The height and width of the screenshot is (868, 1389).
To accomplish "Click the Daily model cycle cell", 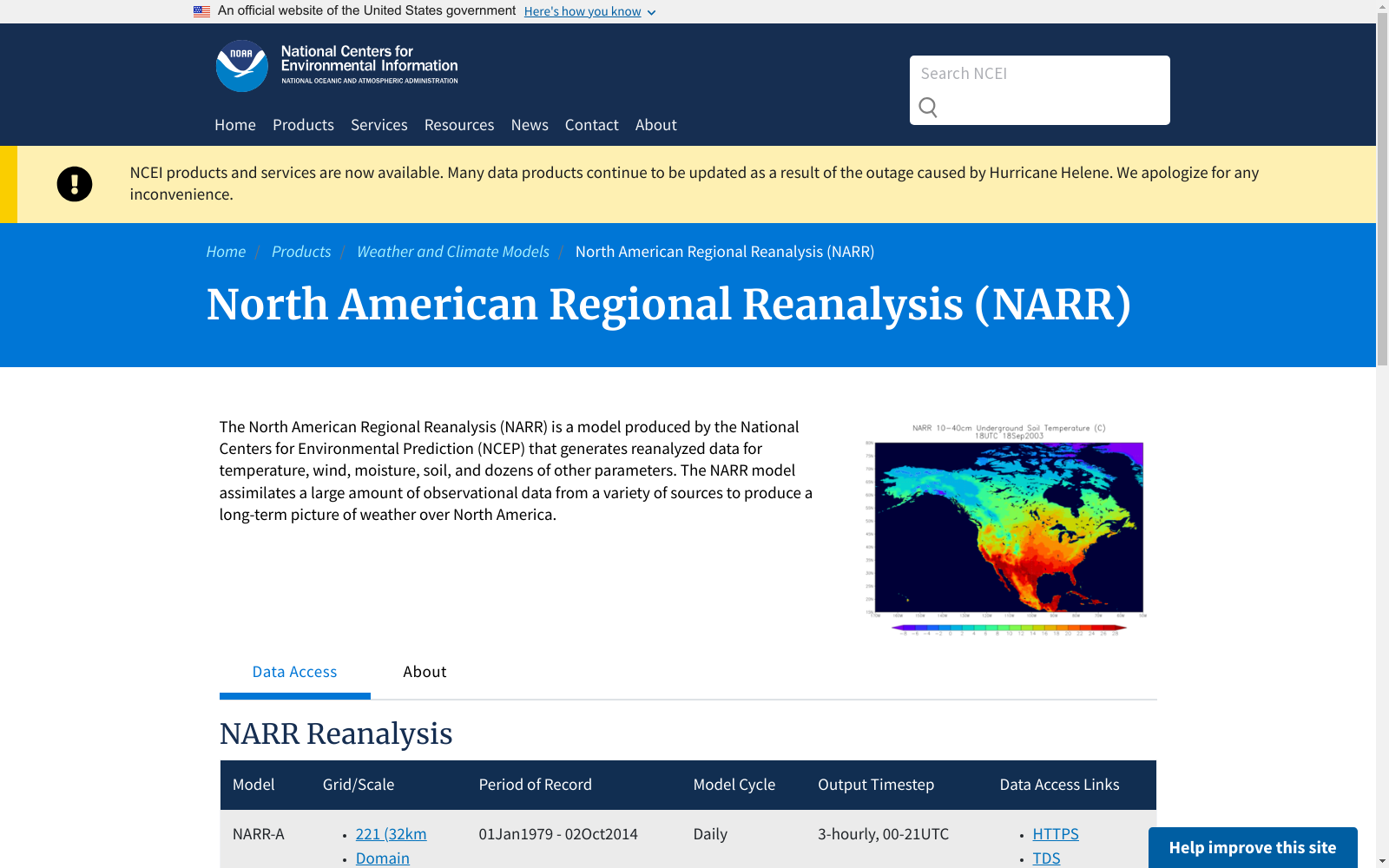I will [x=710, y=834].
